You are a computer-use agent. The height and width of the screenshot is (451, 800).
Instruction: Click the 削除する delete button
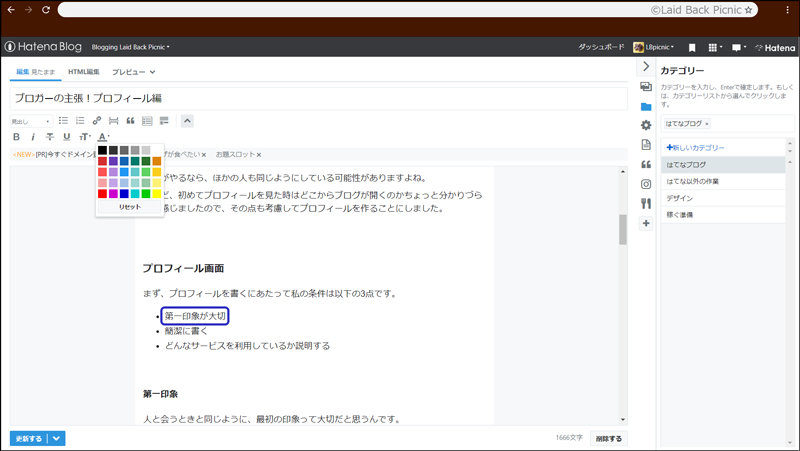click(609, 438)
